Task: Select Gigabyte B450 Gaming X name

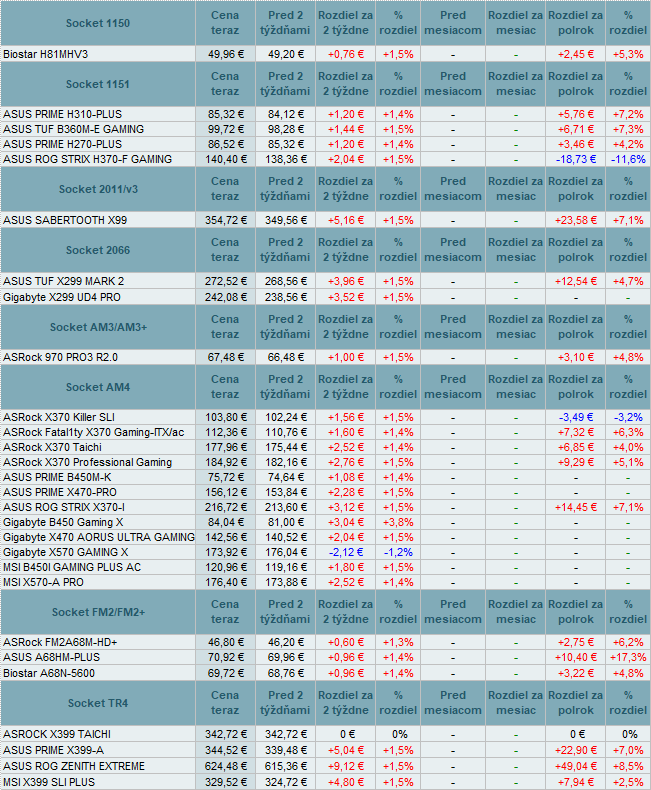Action: coord(63,522)
